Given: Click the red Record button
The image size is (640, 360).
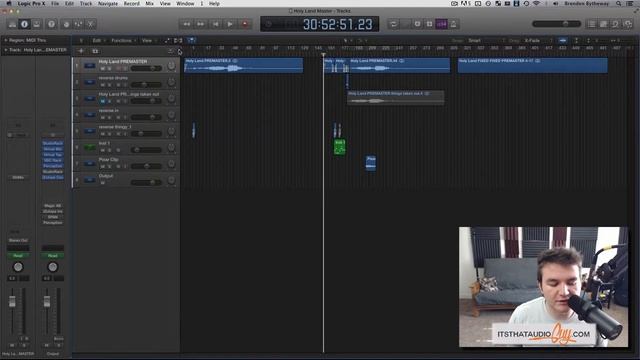Looking at the screenshot, I should pyautogui.click(x=245, y=24).
